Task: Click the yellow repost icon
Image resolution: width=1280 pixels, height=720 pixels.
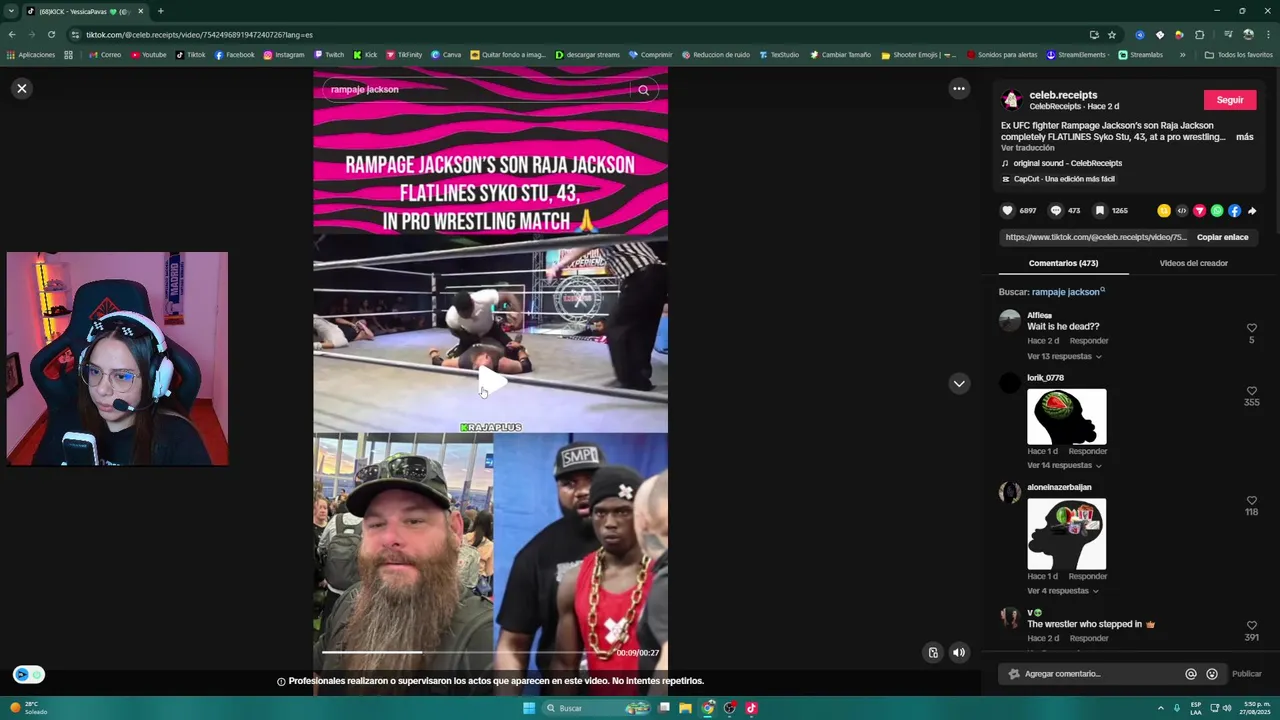Action: point(1164,211)
